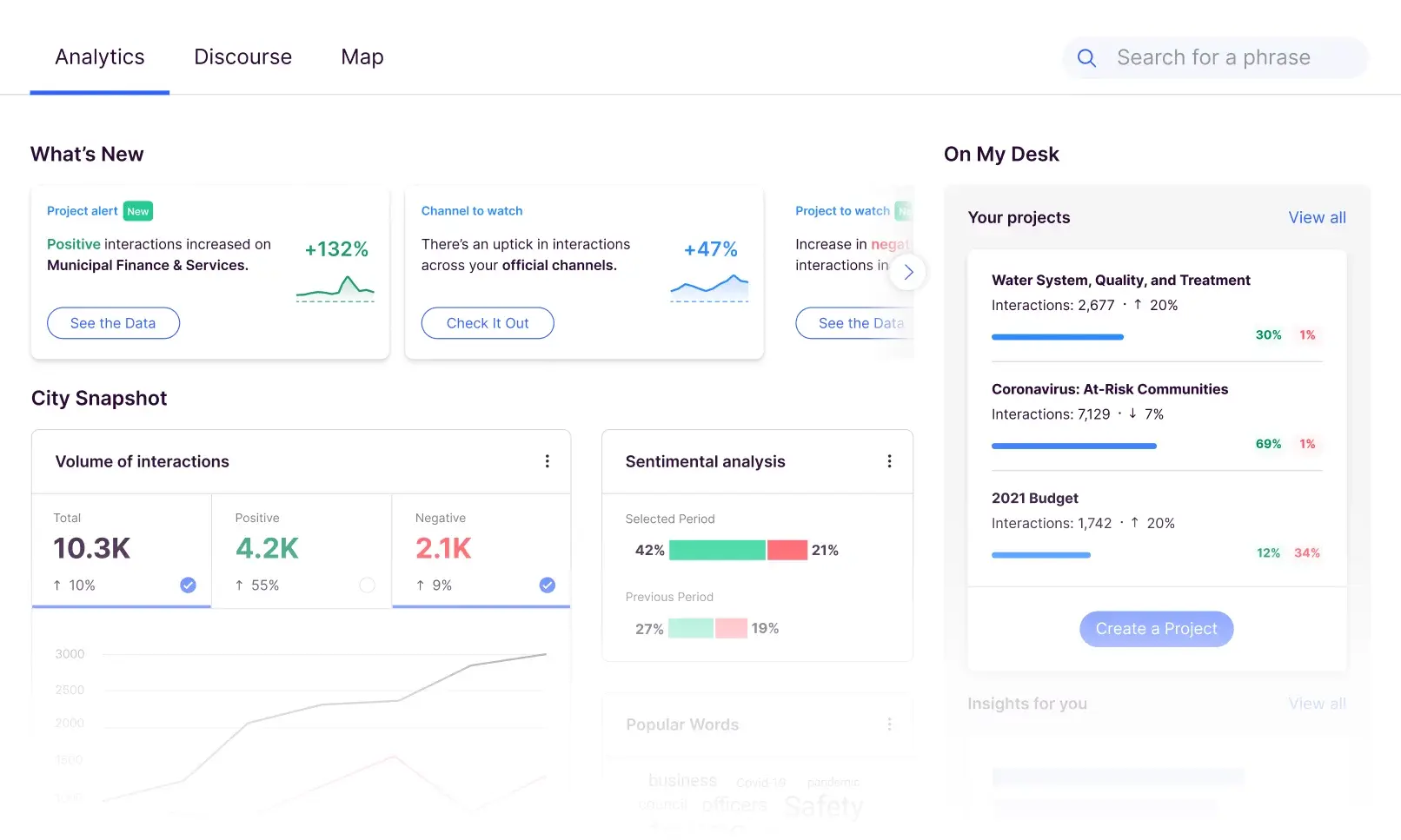Screen dimensions: 1401x840
Task: Open Sentimental analysis three-dot menu
Action: click(889, 461)
